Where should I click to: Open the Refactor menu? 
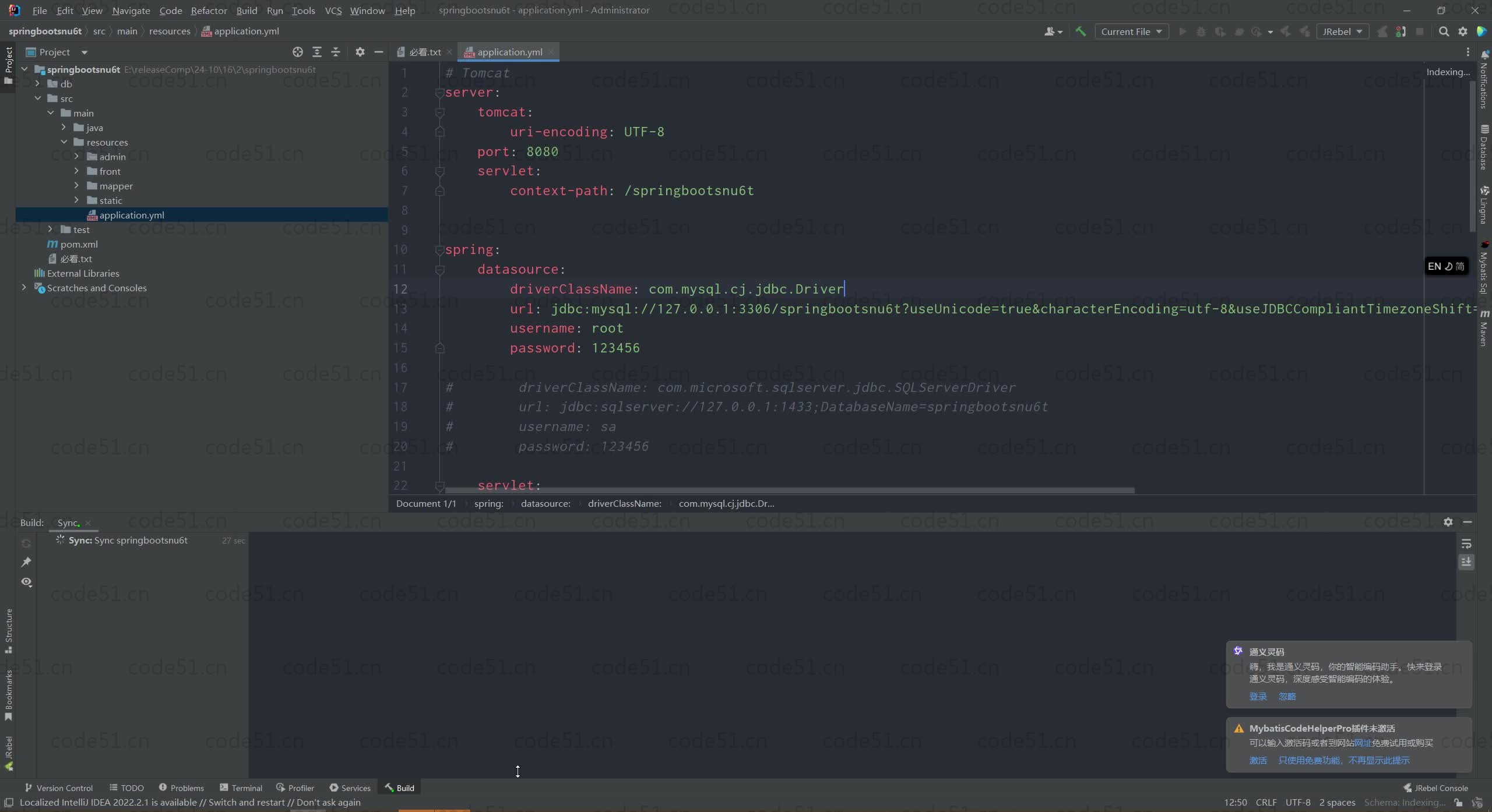tap(209, 10)
